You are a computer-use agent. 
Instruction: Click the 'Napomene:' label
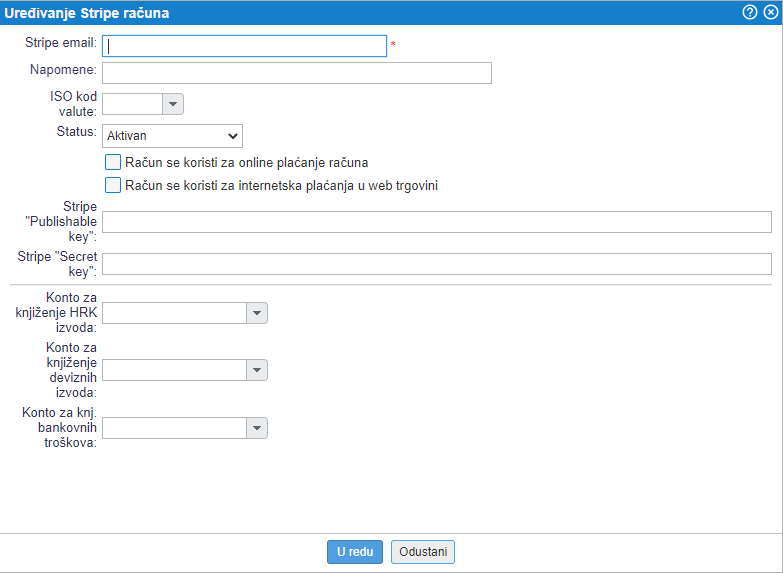63,69
